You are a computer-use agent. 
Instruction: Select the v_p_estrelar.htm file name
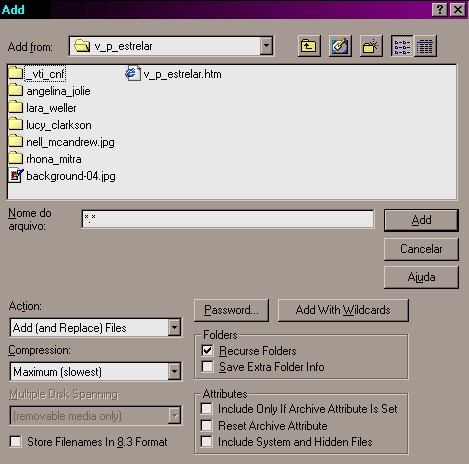coord(182,74)
